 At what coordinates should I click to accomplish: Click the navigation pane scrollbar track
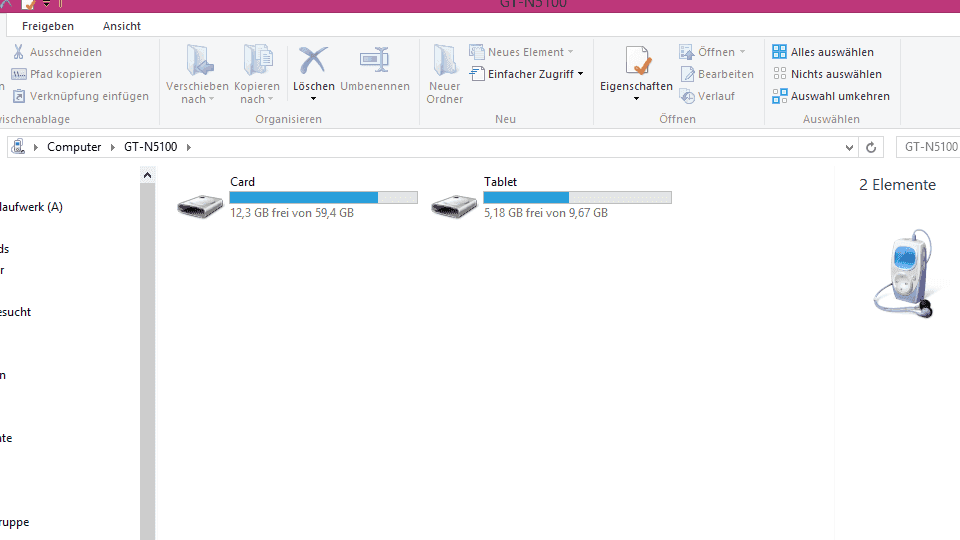(x=147, y=361)
